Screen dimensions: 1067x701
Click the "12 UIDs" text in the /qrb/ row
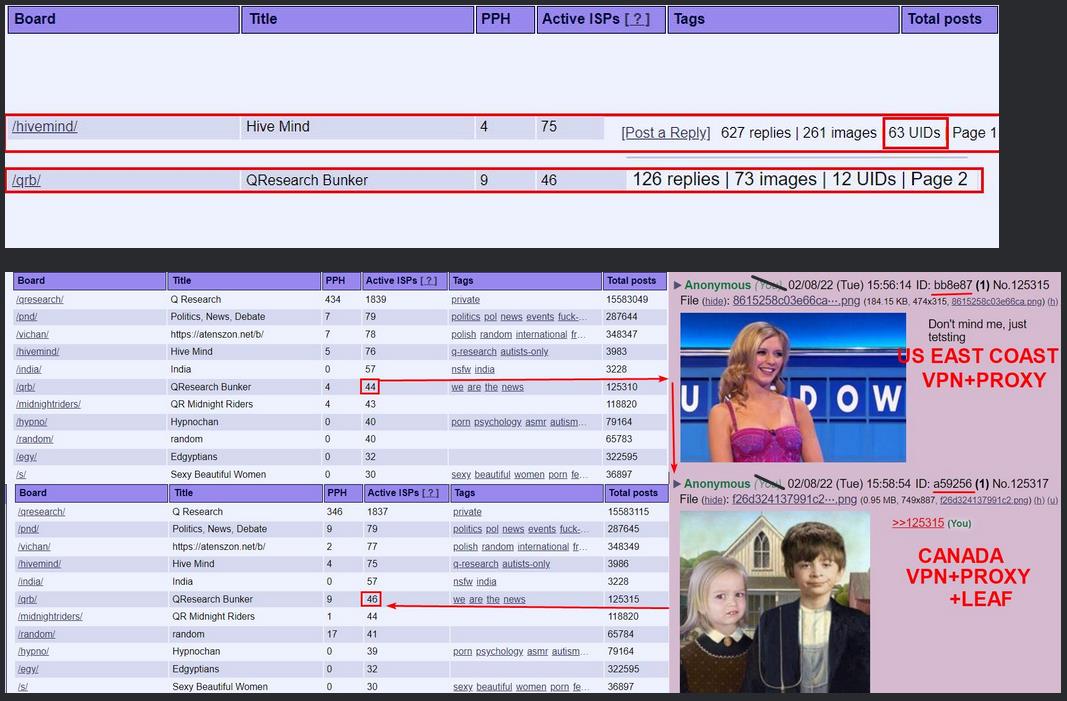tap(864, 179)
